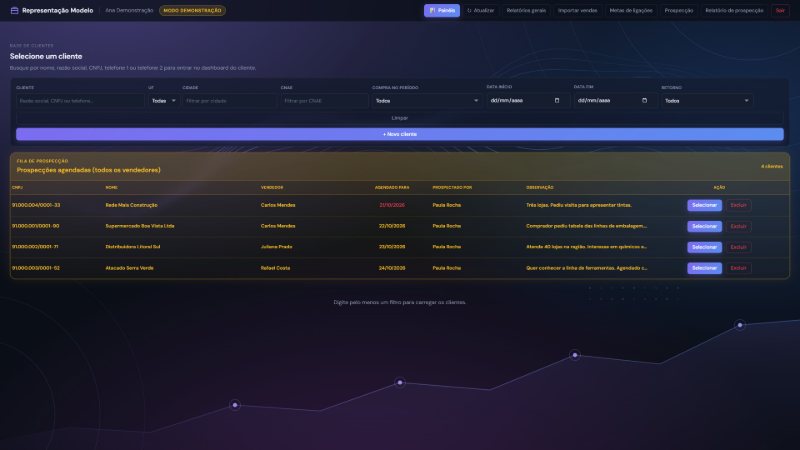800x450 pixels.
Task: Click the Observação column header
Action: click(x=540, y=187)
